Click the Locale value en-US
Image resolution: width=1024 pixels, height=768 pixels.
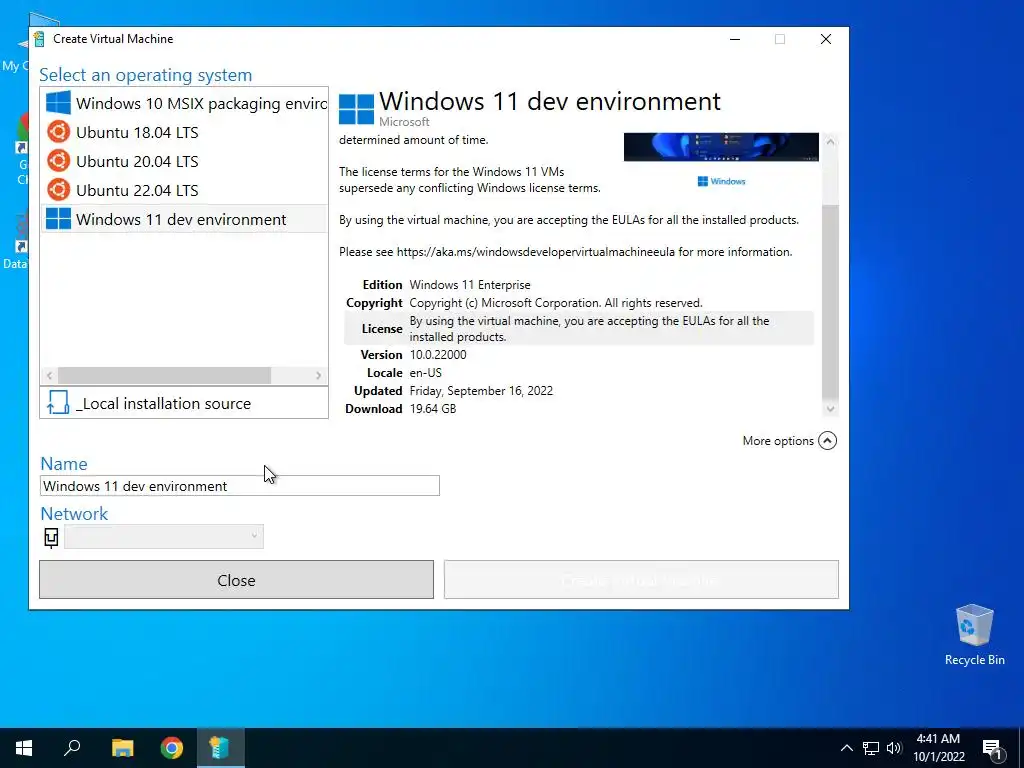tap(425, 373)
